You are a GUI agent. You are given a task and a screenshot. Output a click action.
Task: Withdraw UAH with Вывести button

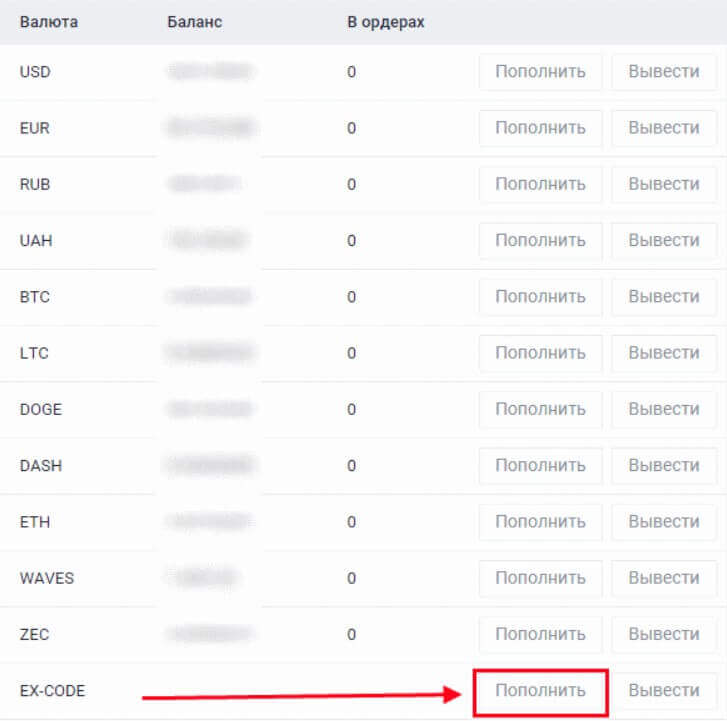(663, 241)
